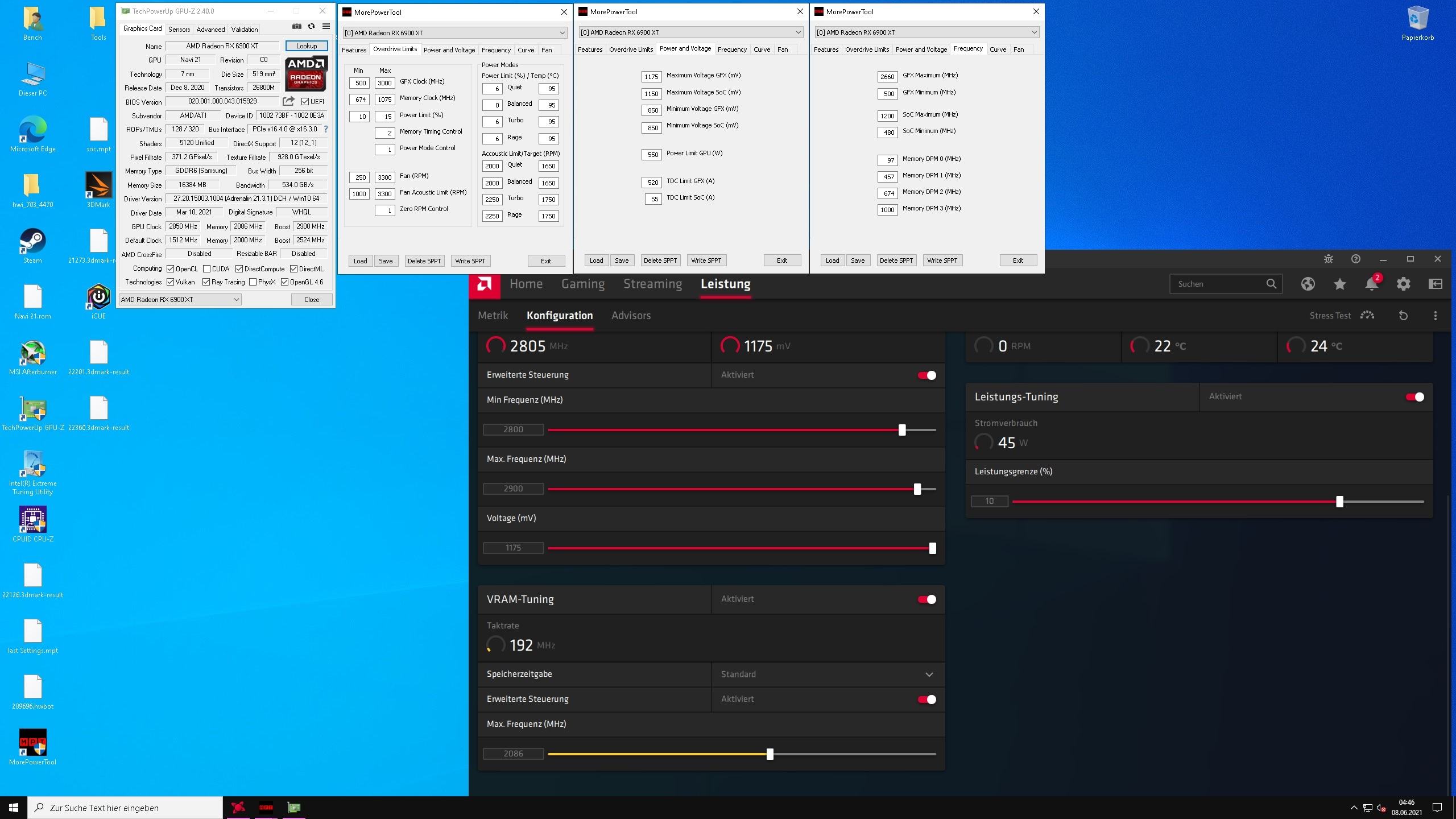1456x819 pixels.
Task: Click the Windows taskbar search box
Action: pyautogui.click(x=125, y=808)
